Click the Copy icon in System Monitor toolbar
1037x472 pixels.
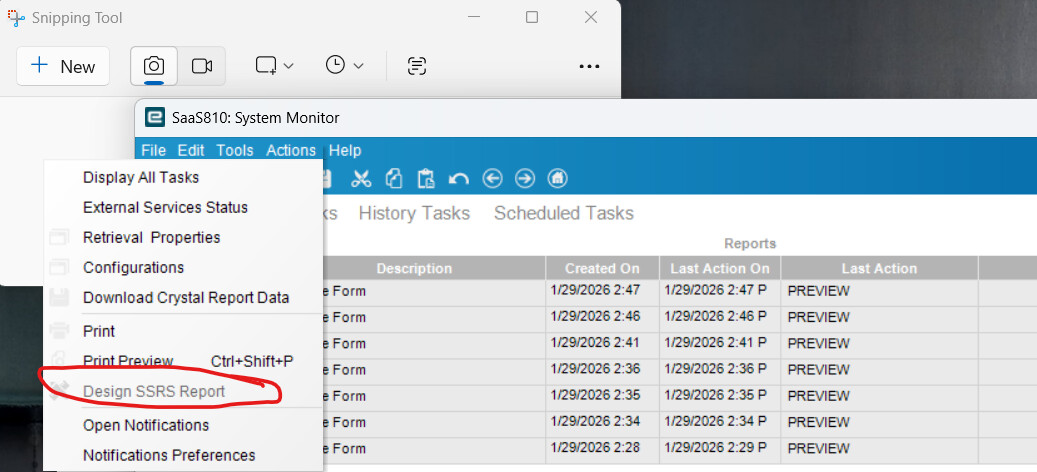pos(394,179)
